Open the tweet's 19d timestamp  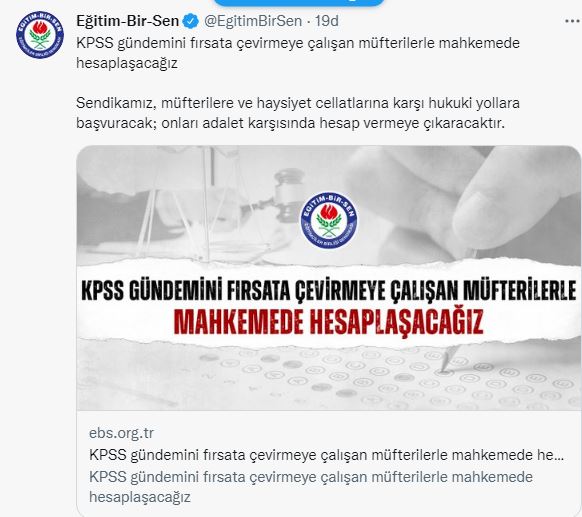(327, 21)
